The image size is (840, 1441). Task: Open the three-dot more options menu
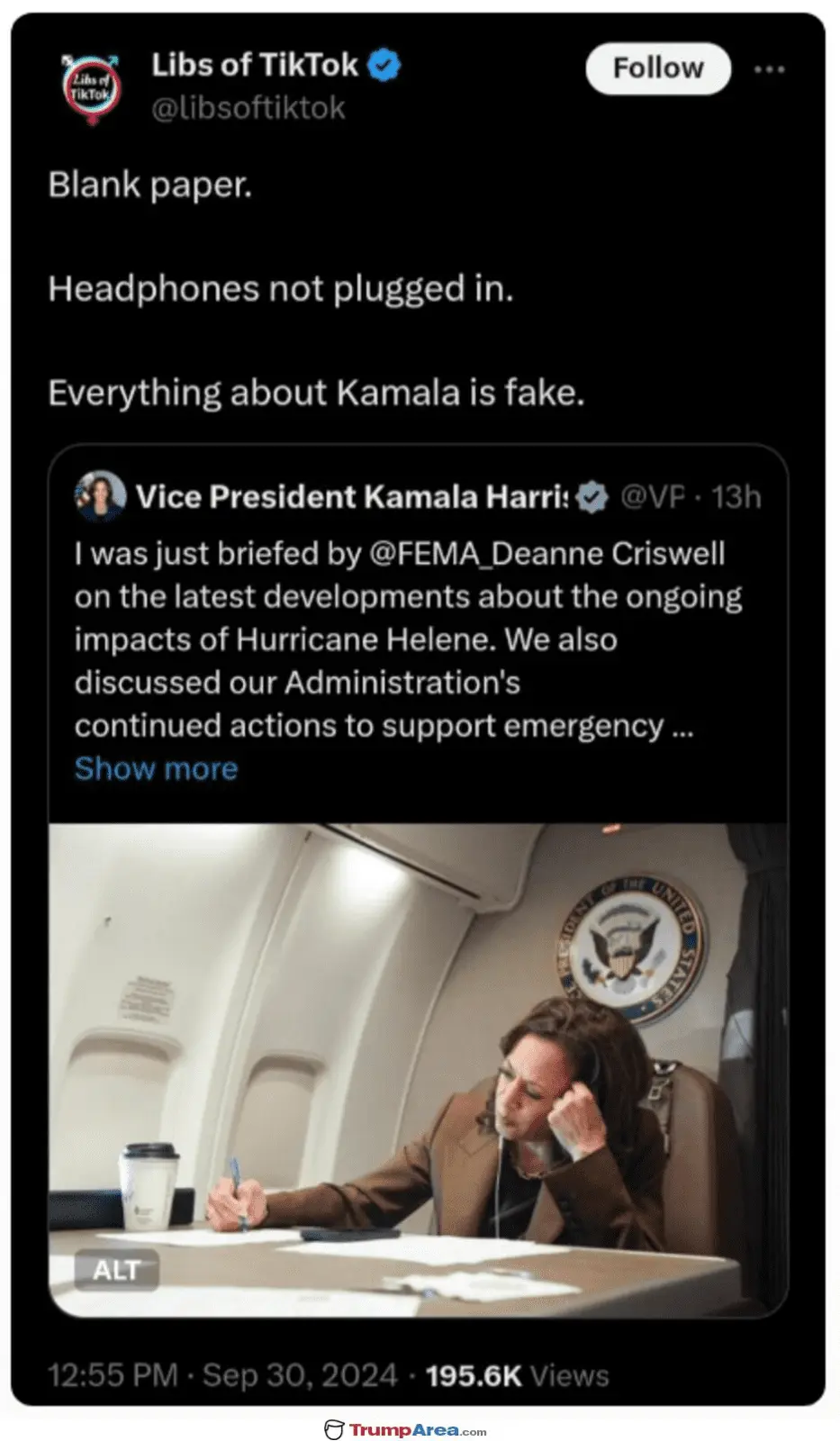click(x=769, y=69)
